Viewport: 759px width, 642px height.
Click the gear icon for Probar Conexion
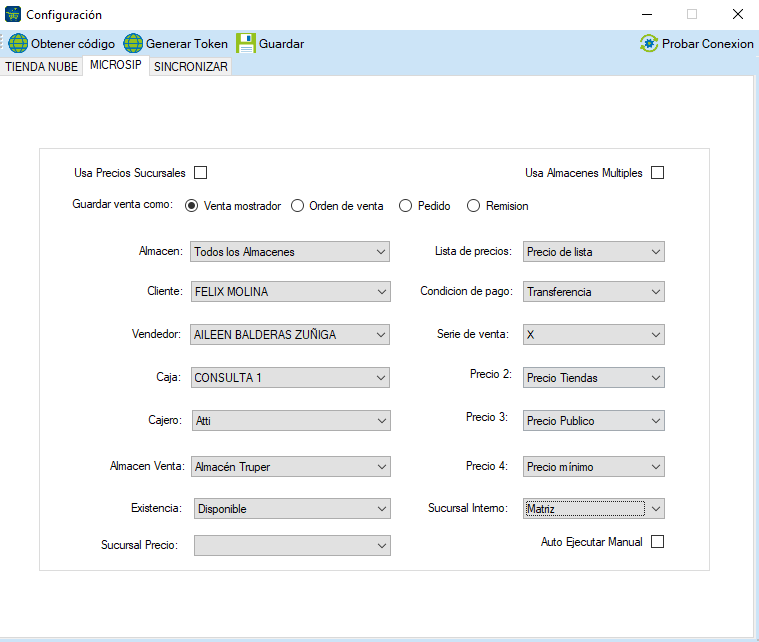pyautogui.click(x=649, y=44)
